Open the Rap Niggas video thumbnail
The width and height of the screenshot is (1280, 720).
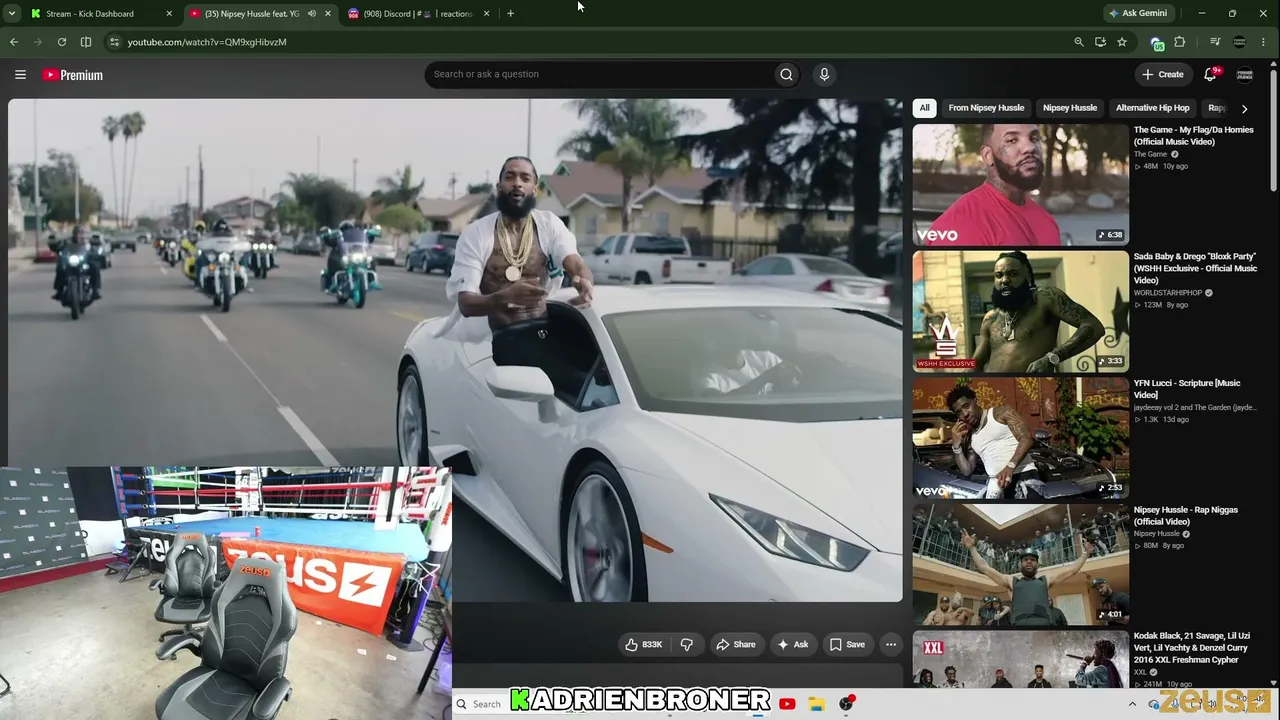point(1021,564)
